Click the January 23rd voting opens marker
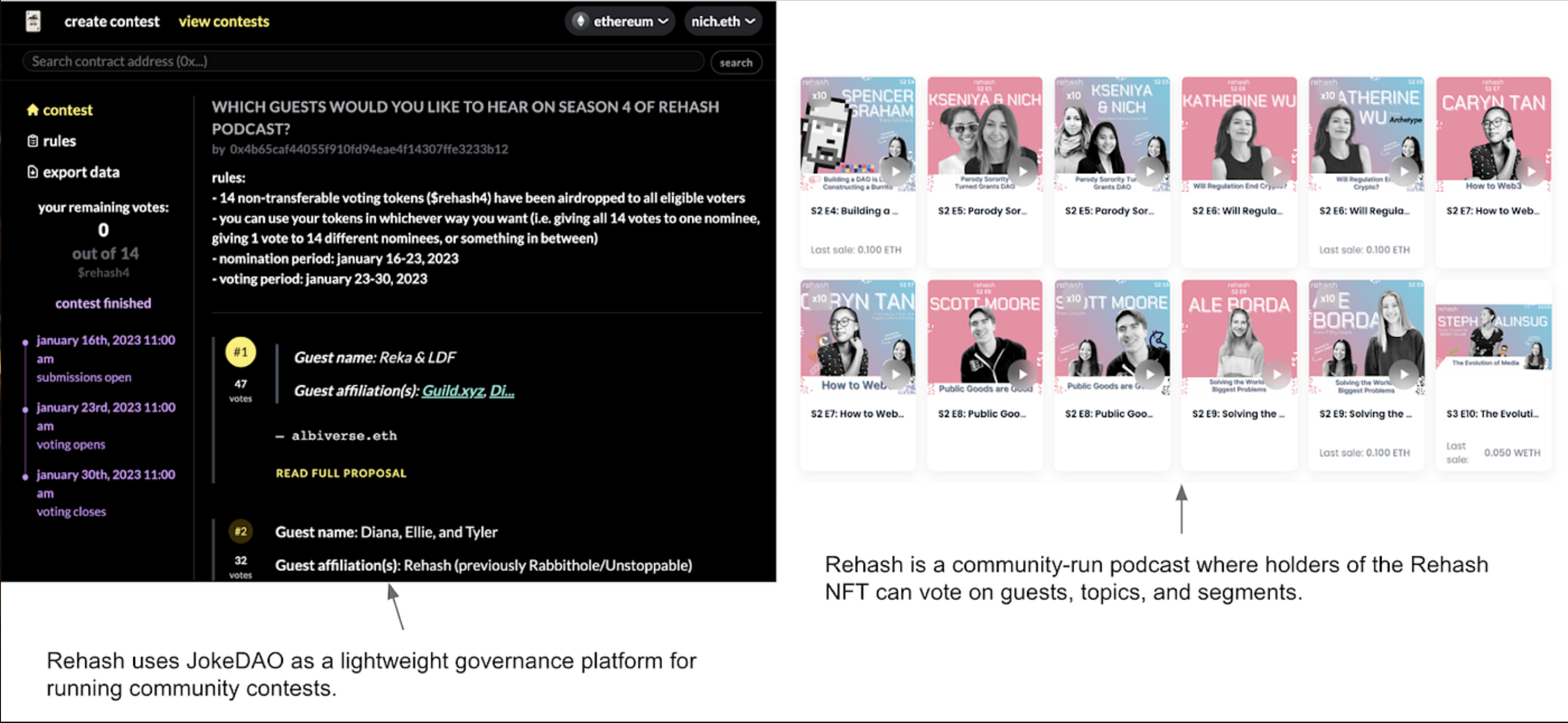 [26, 409]
